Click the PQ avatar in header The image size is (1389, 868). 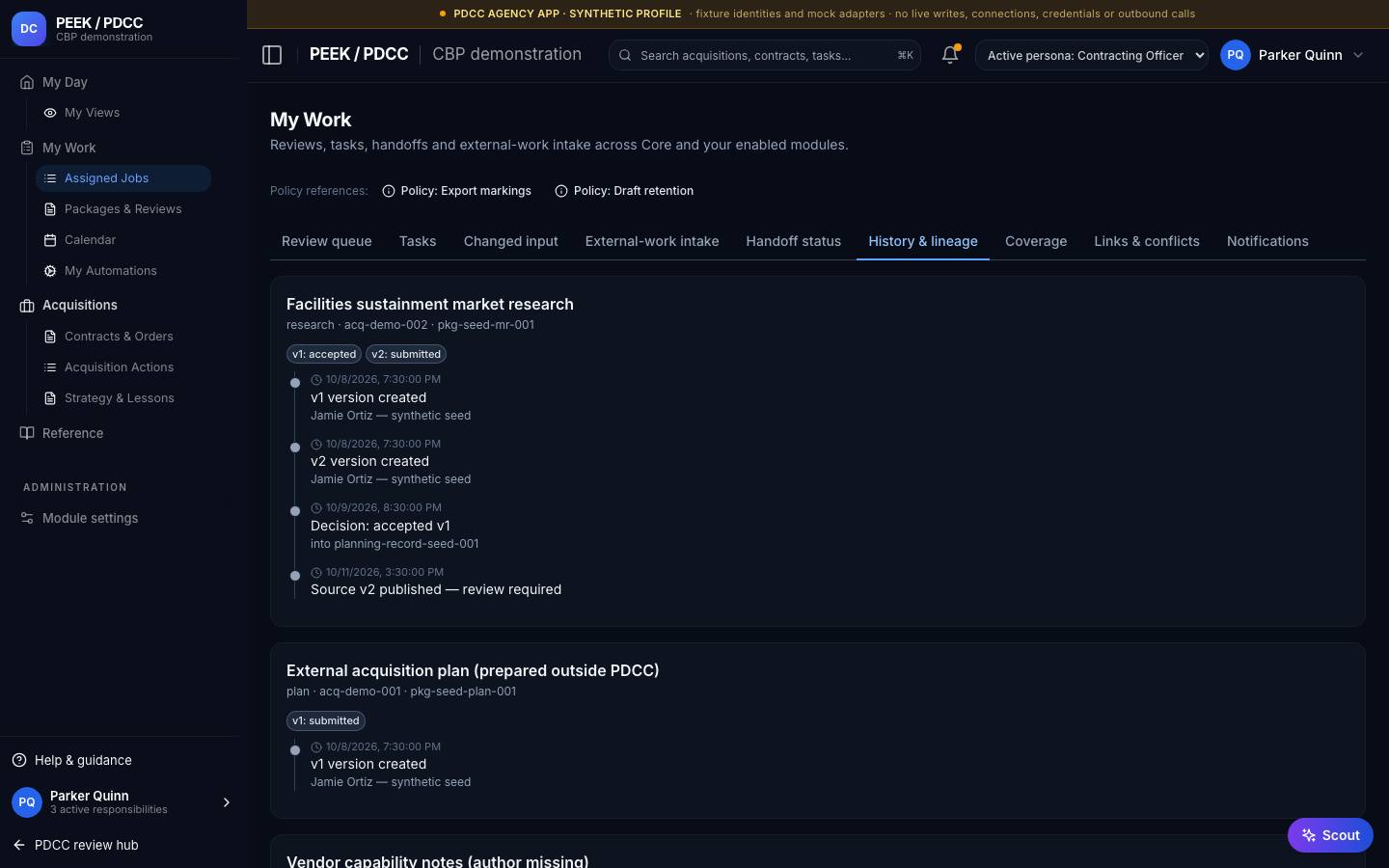[x=1236, y=55]
